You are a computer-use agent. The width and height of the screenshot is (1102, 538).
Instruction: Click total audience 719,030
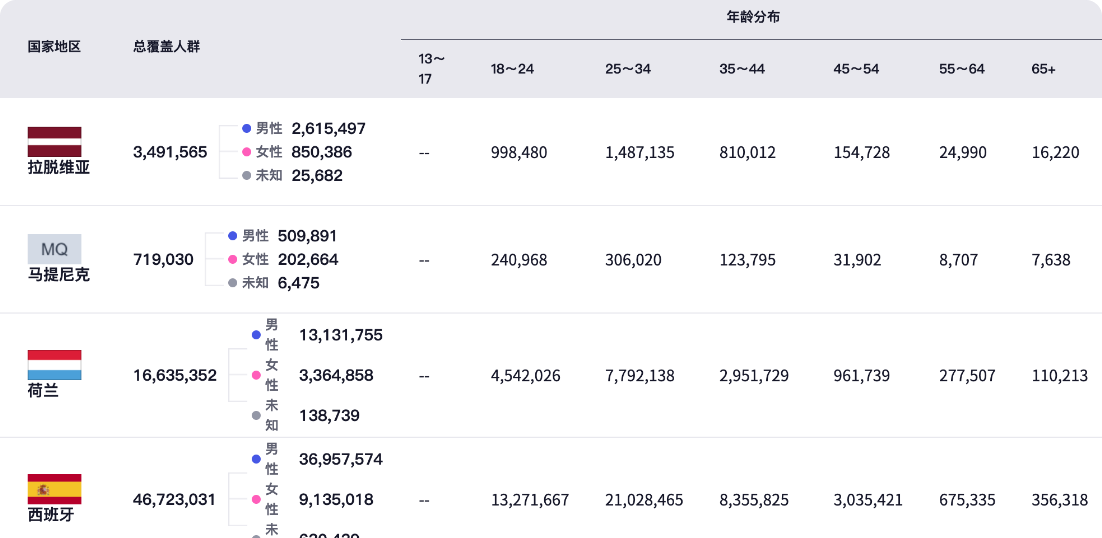click(163, 259)
